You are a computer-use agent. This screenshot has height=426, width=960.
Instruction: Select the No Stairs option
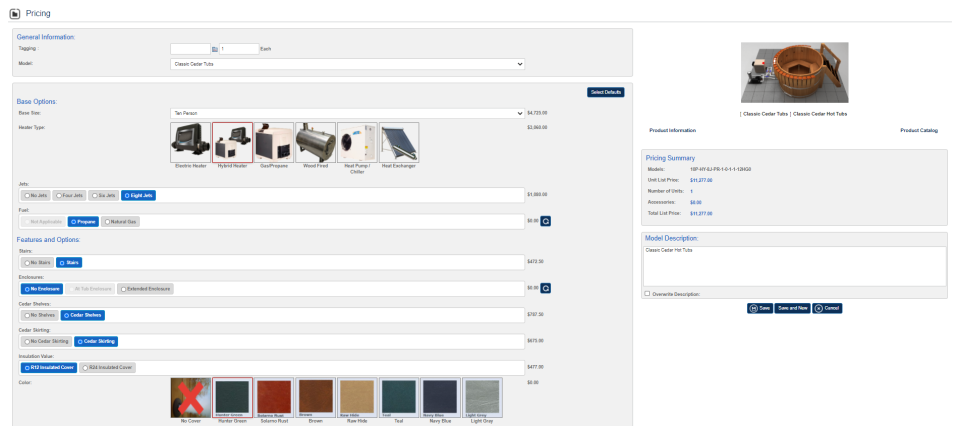[37, 262]
